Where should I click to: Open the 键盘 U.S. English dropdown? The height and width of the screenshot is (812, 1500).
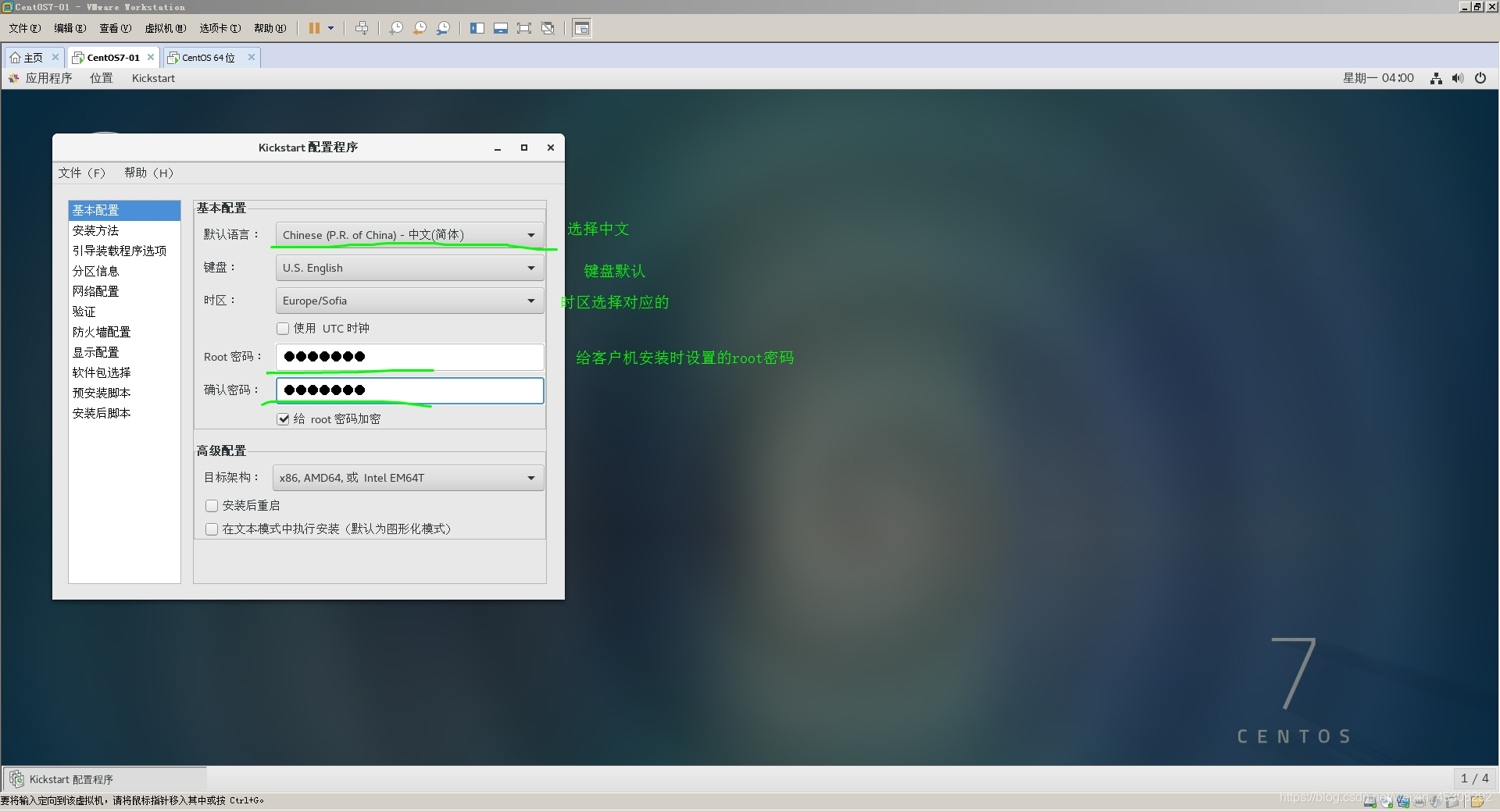click(409, 268)
